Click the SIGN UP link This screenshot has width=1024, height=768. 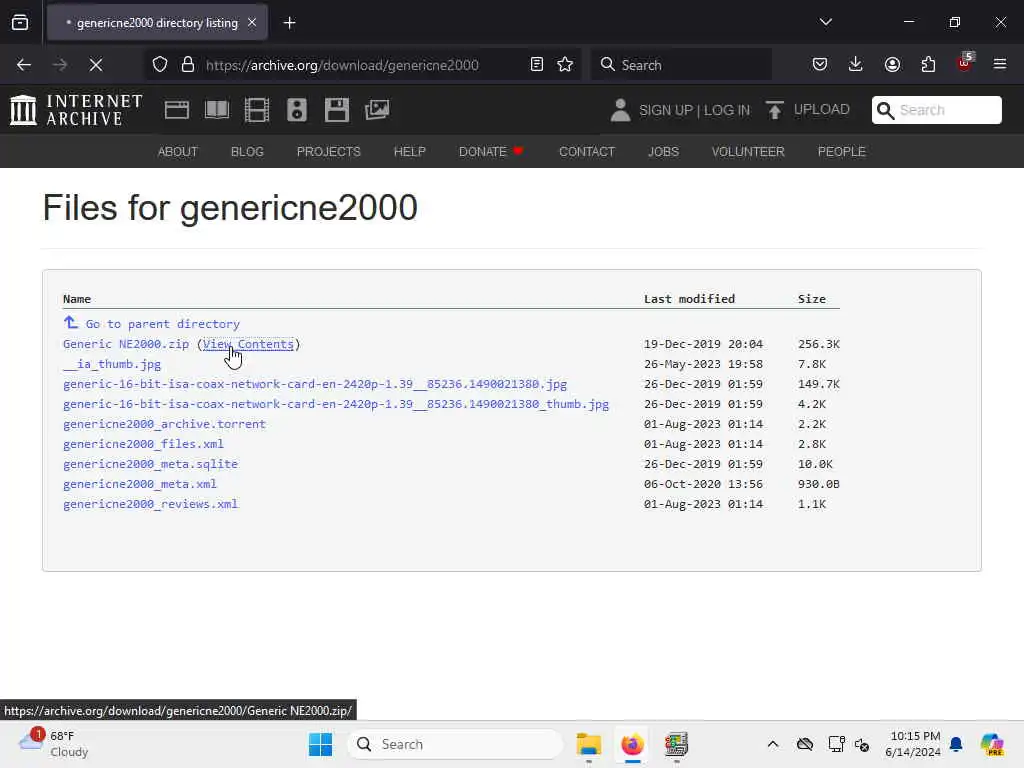click(665, 110)
